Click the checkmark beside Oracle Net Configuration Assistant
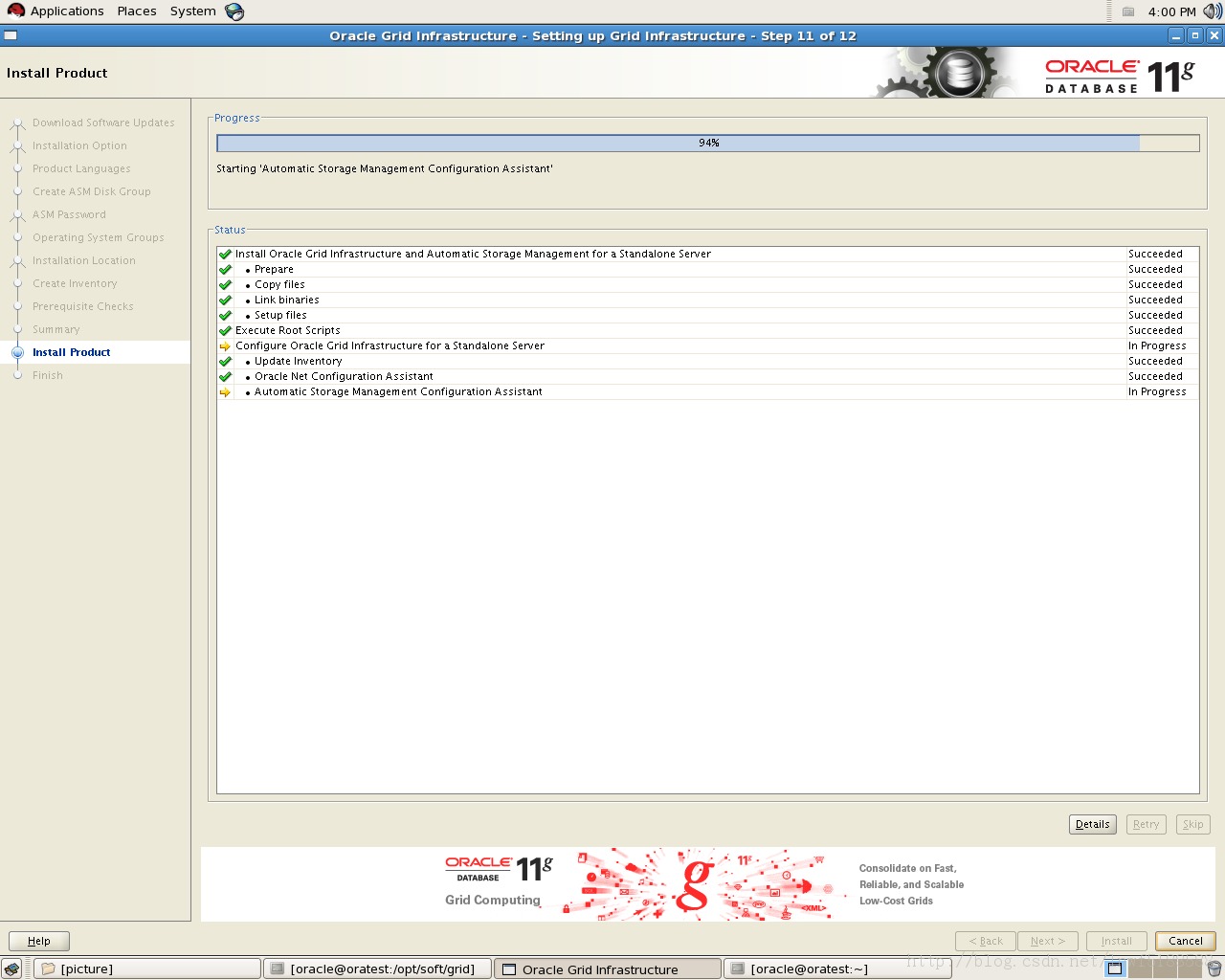Viewport: 1225px width, 980px height. 226,377
